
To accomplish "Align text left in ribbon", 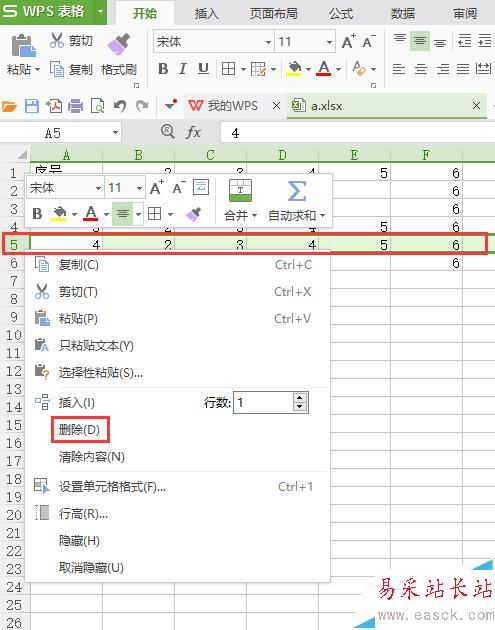I will click(x=399, y=69).
